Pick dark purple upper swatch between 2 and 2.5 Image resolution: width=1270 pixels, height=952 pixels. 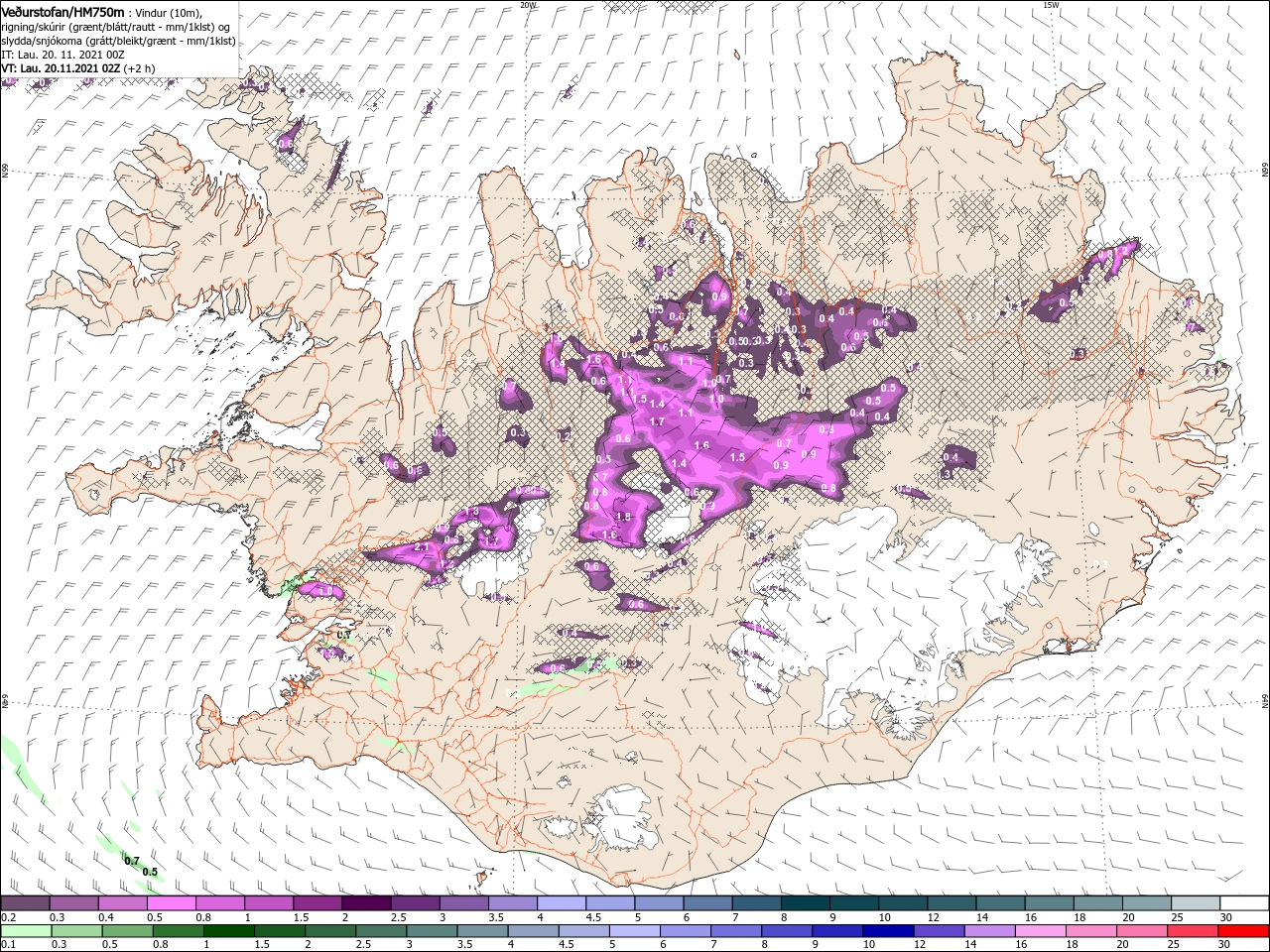(366, 903)
